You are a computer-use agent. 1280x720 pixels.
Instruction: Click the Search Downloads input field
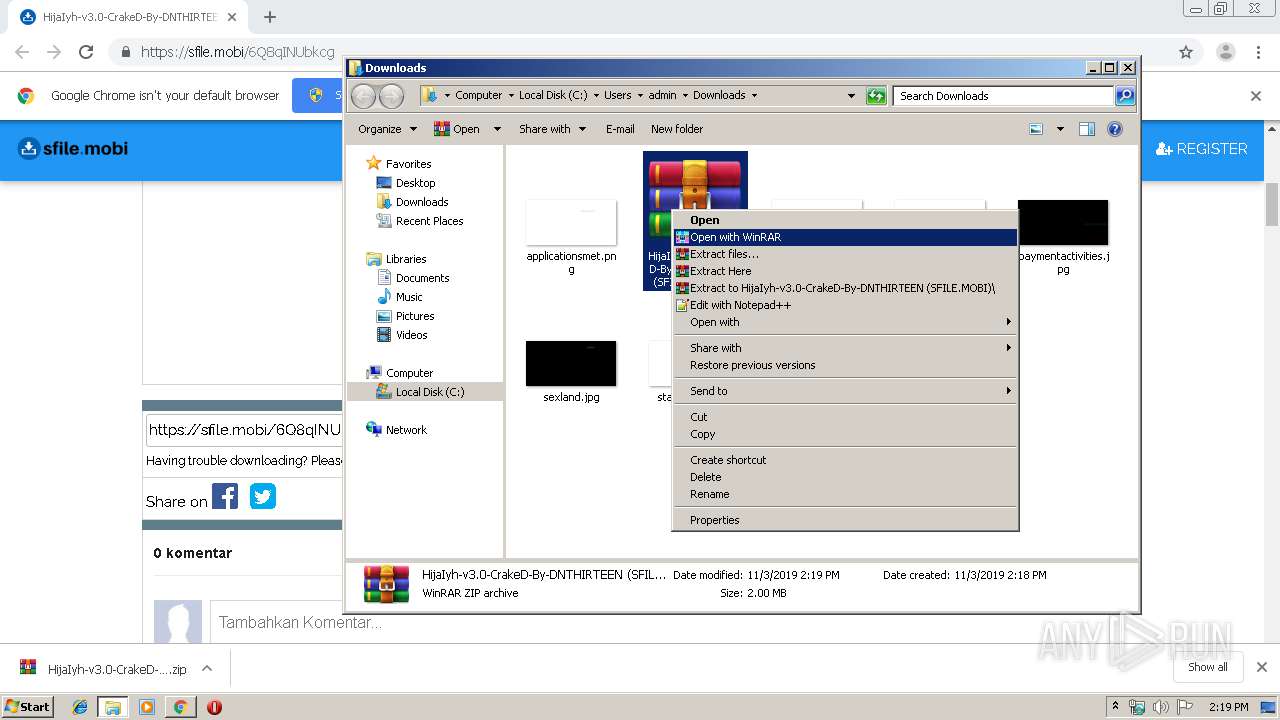(1003, 96)
